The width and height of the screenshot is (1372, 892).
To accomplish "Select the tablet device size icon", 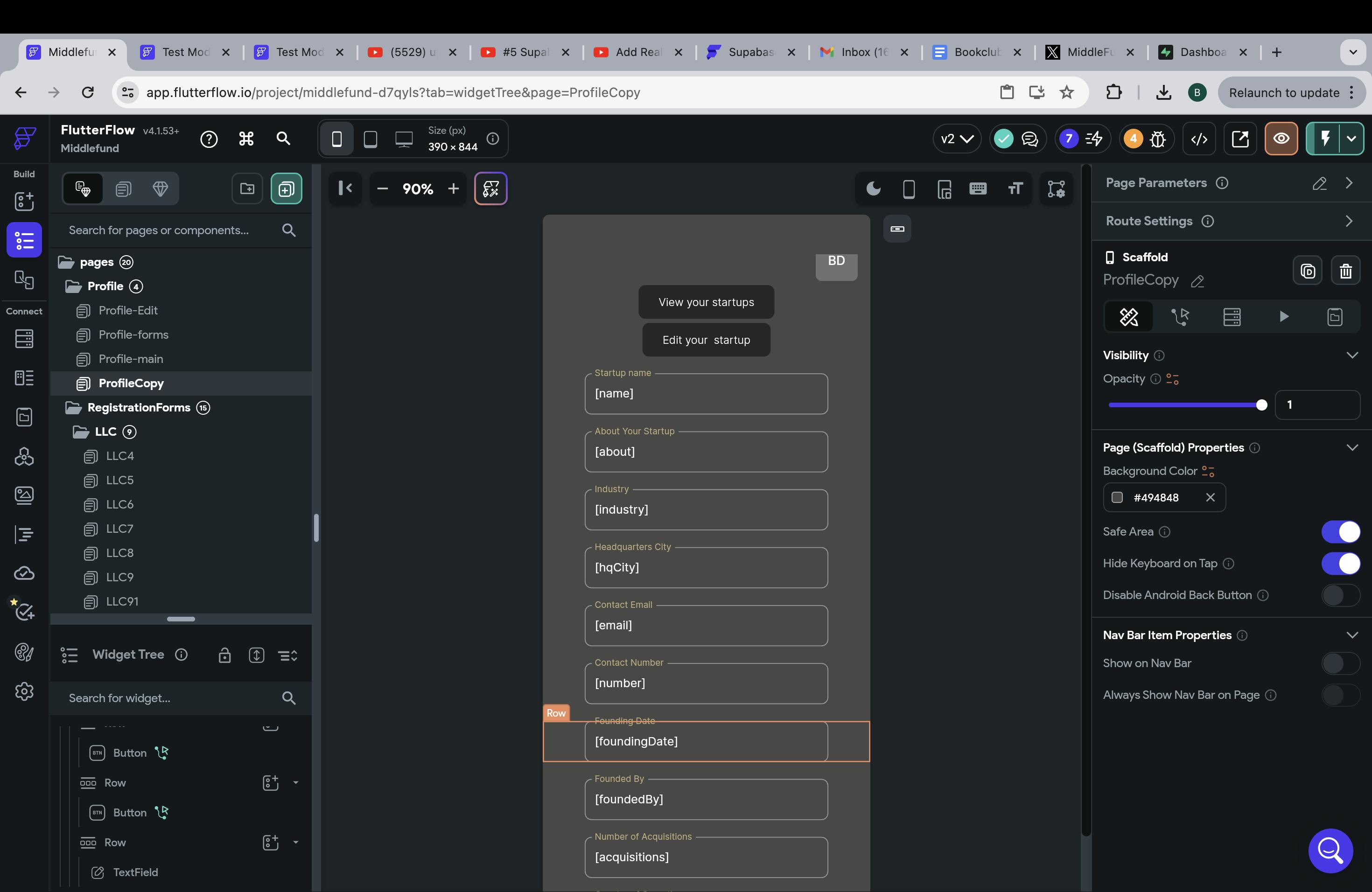I will pos(370,139).
